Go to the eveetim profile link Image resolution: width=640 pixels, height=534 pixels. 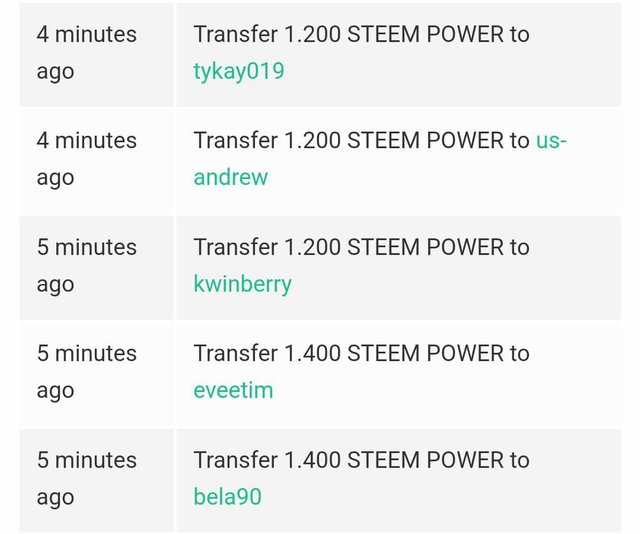click(x=233, y=390)
